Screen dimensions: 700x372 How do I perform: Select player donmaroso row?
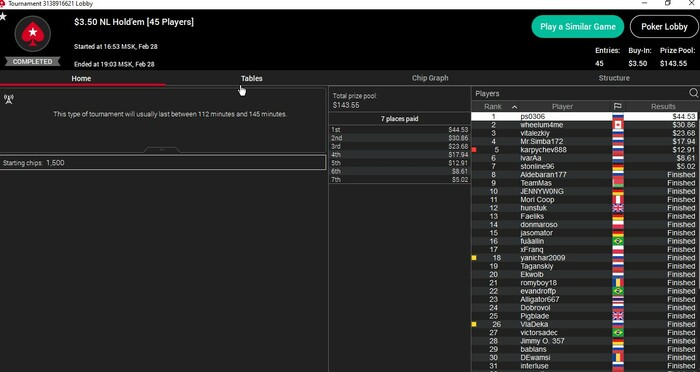pos(584,225)
